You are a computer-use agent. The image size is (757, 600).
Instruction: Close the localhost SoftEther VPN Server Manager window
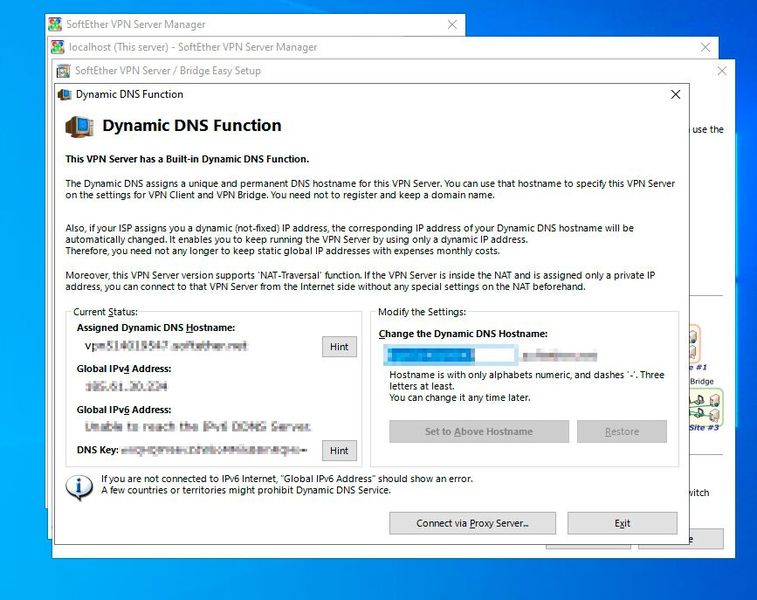click(705, 47)
